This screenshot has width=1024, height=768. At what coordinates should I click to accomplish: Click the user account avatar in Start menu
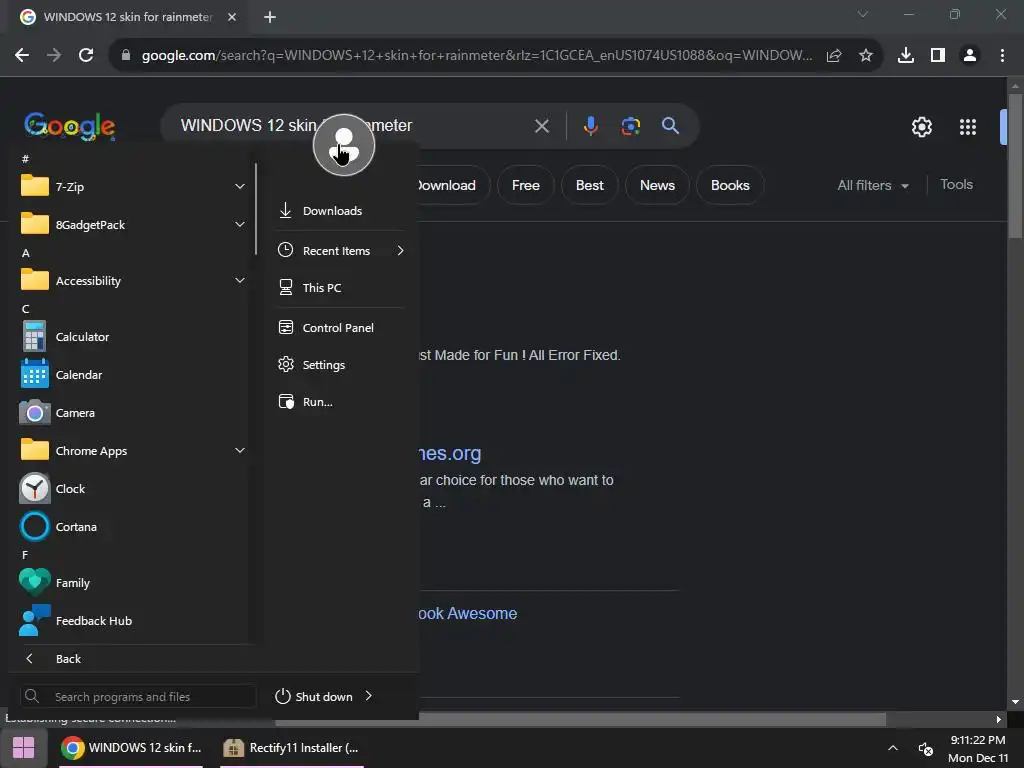344,145
